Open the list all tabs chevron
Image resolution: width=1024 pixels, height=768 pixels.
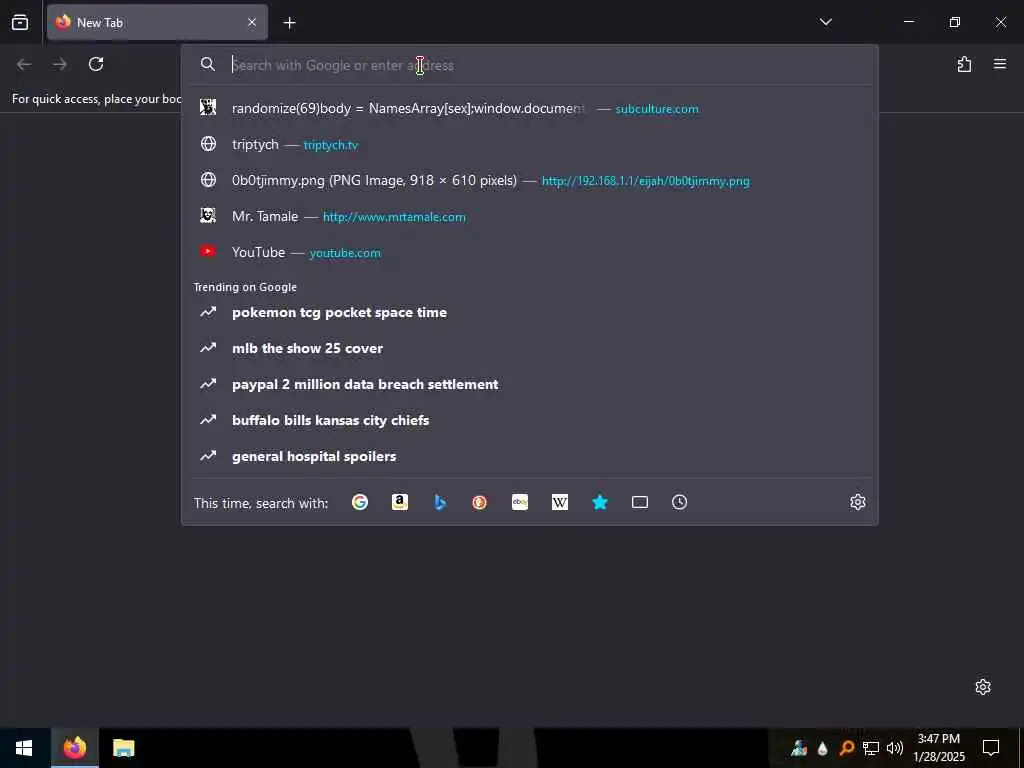click(x=825, y=22)
